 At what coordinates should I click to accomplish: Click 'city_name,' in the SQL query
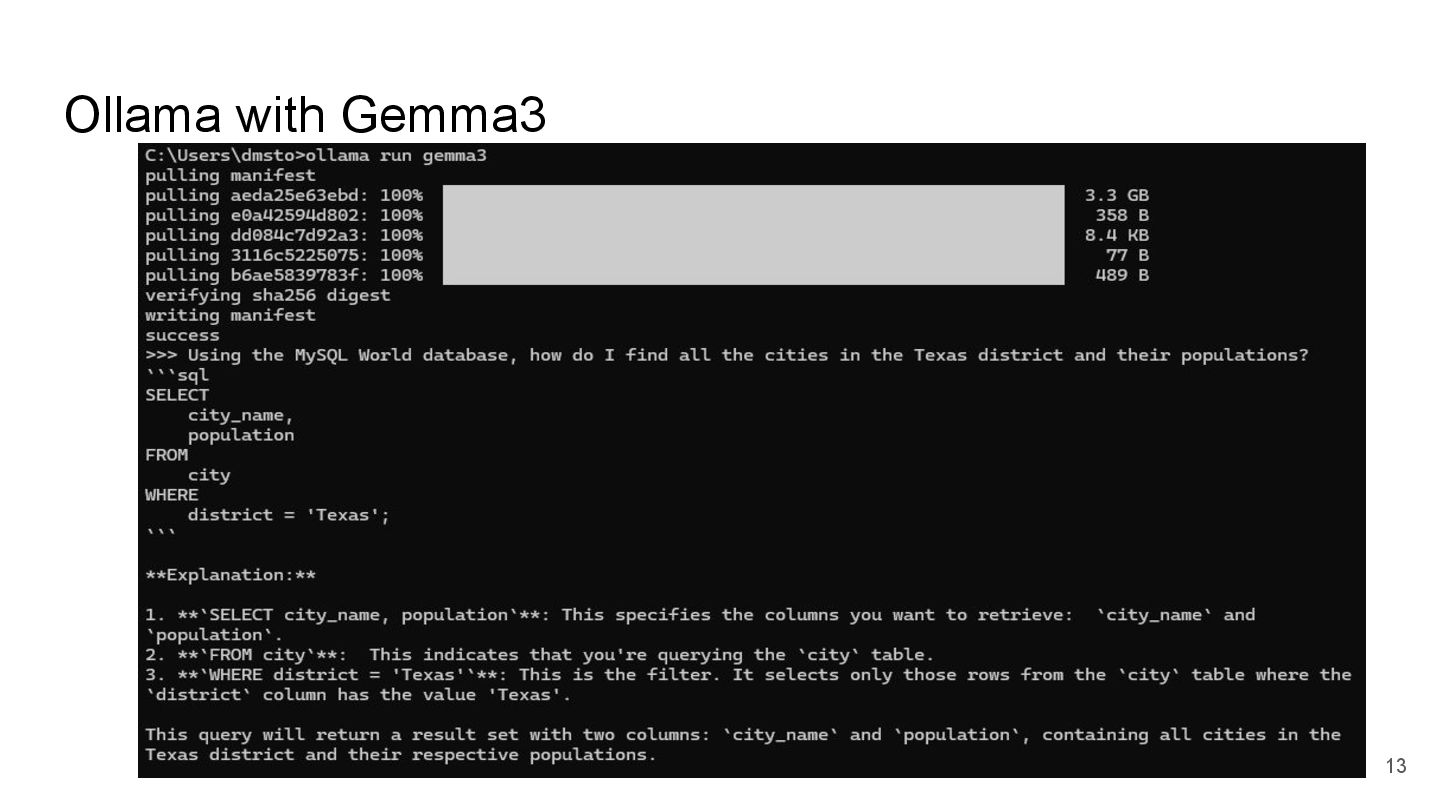coord(241,415)
